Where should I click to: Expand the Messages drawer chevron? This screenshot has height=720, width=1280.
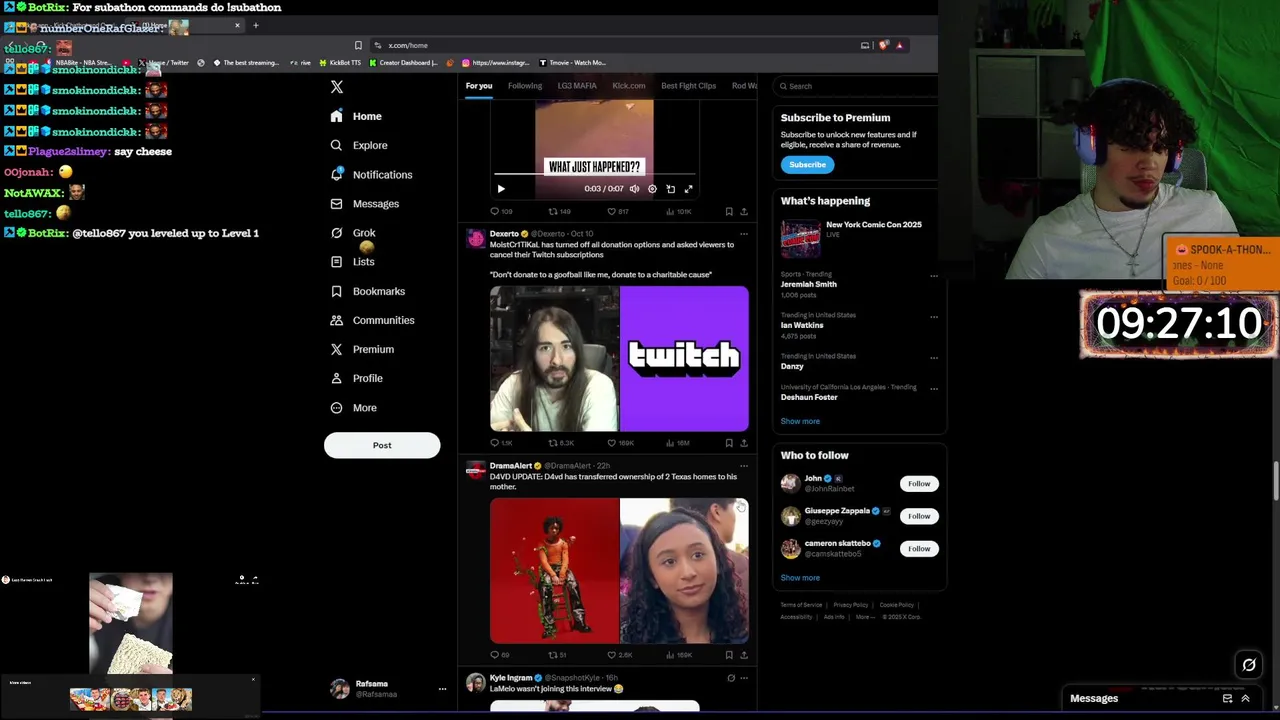click(1245, 698)
